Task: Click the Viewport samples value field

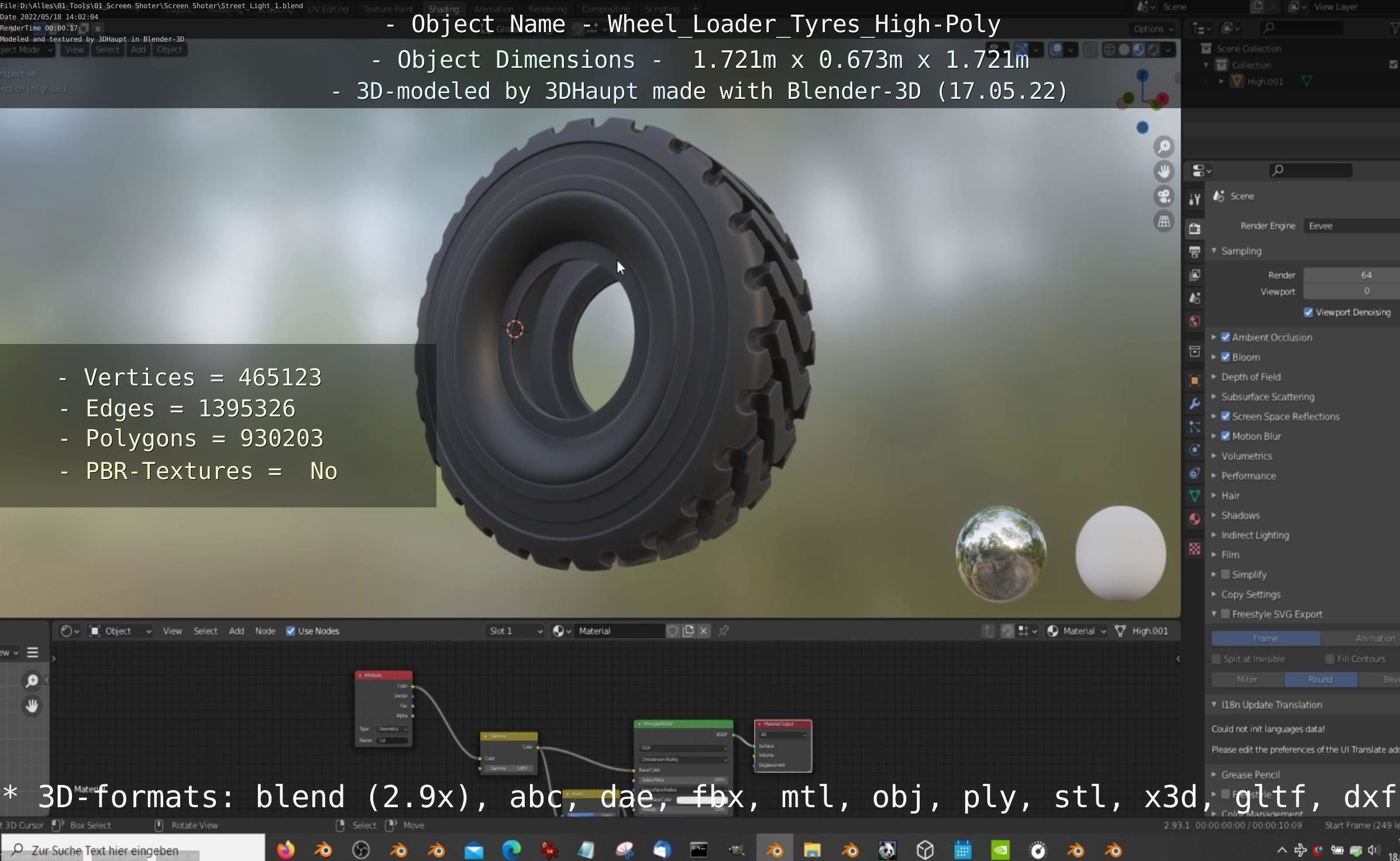Action: click(1351, 291)
